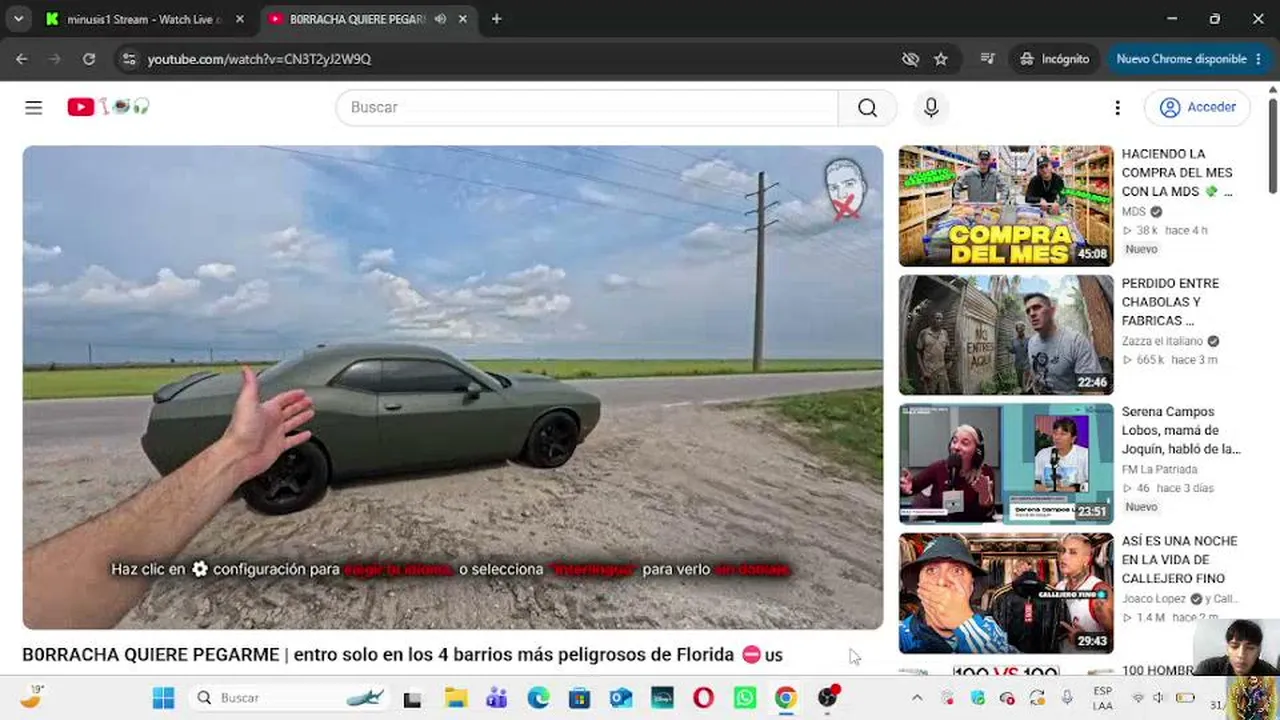Open ASÍ ES UNA NOCHE video thumbnail
The image size is (1280, 720).
click(x=1006, y=593)
